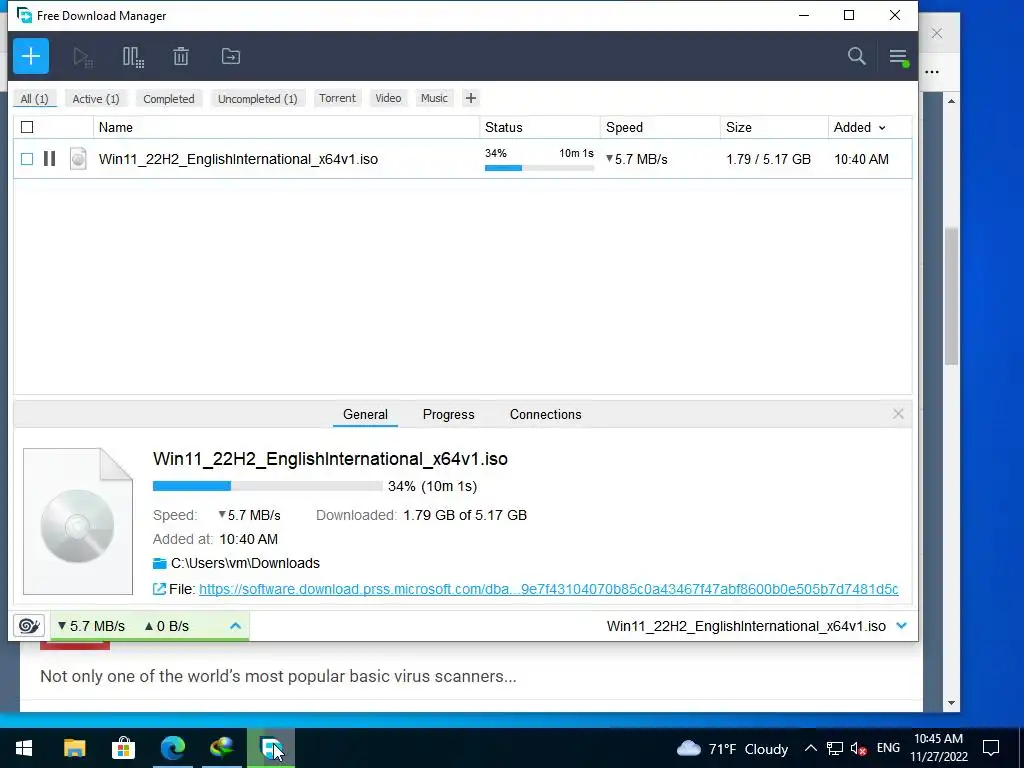Click the trash delete icon in toolbar

181,57
